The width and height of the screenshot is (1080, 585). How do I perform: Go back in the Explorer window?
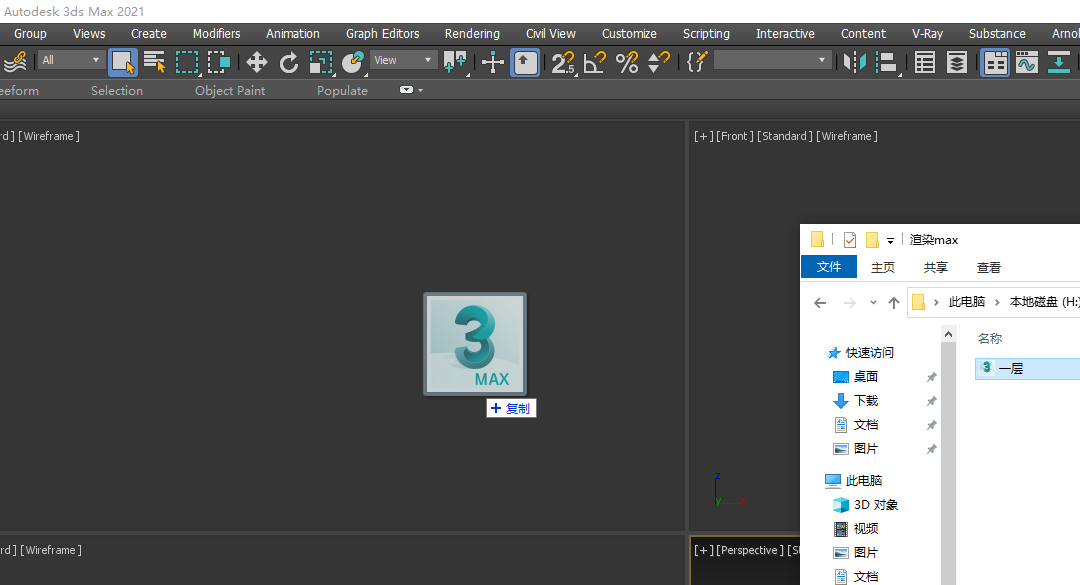pos(820,302)
